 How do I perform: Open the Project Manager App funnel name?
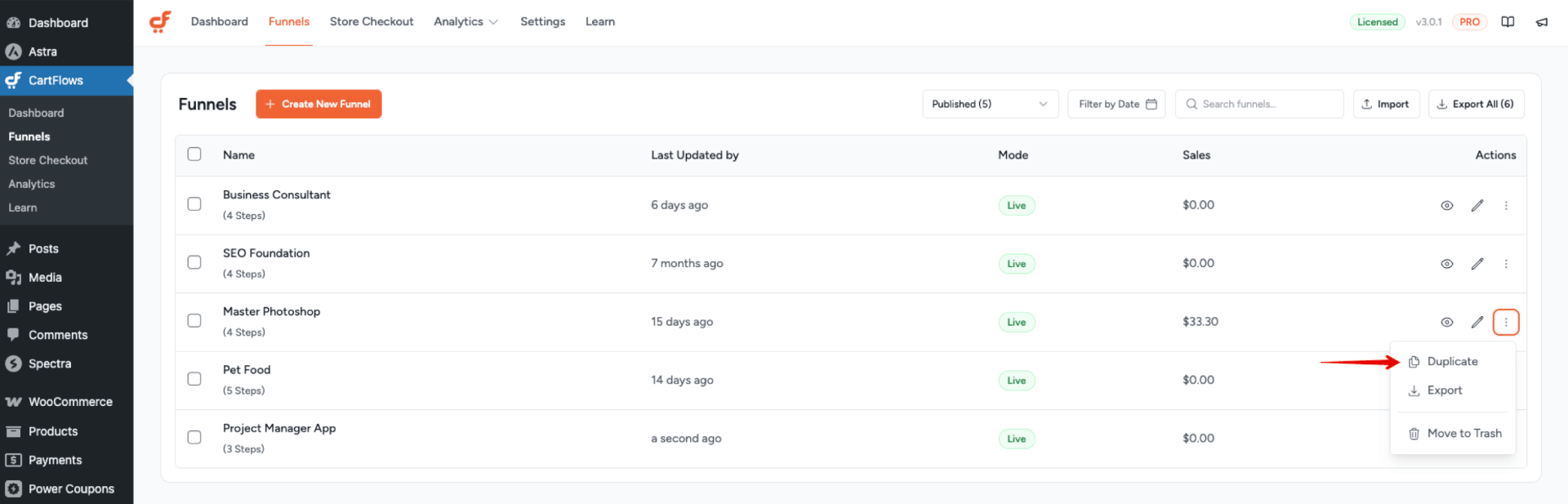point(279,428)
